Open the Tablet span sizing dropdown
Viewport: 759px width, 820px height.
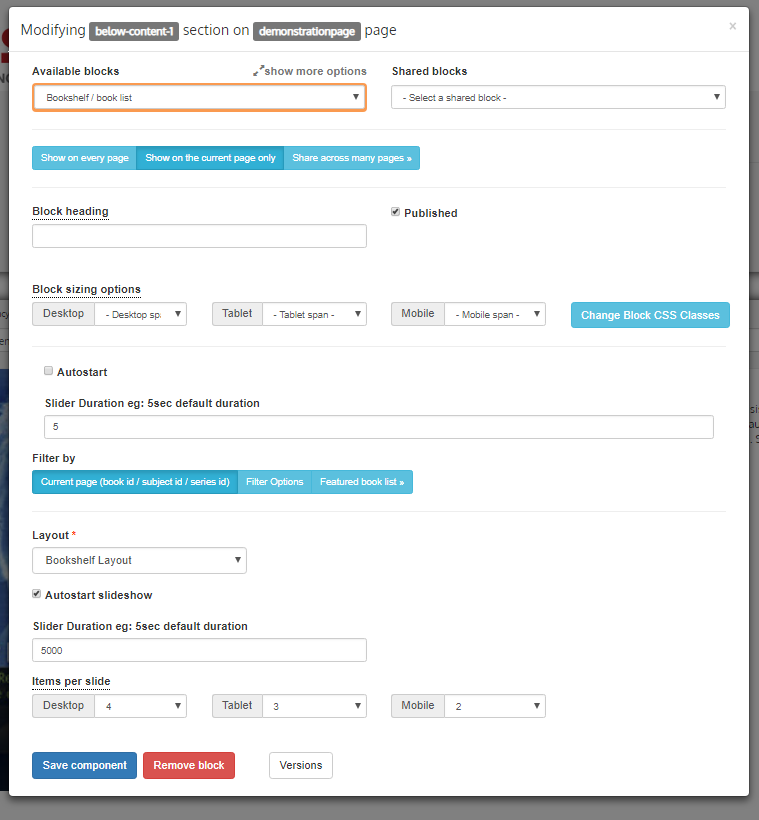314,314
